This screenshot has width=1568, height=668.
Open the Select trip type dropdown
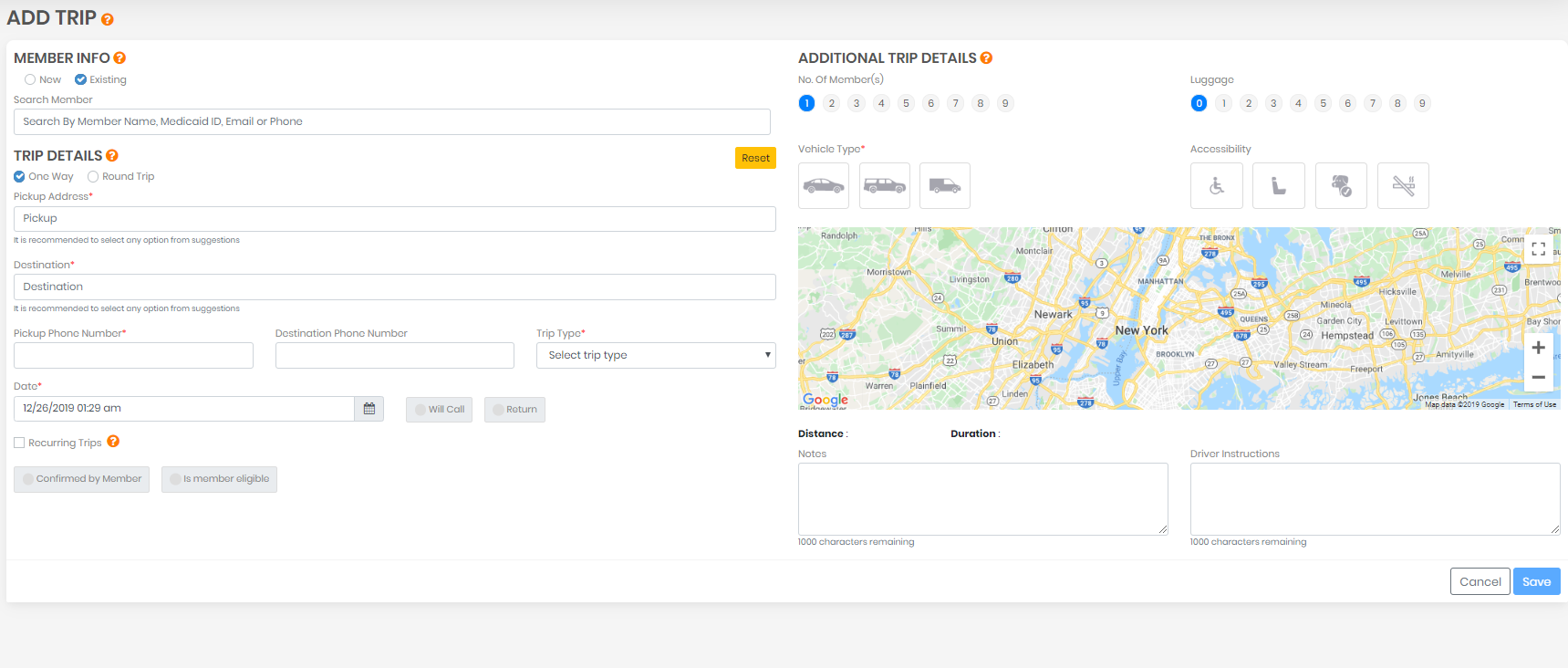(656, 356)
